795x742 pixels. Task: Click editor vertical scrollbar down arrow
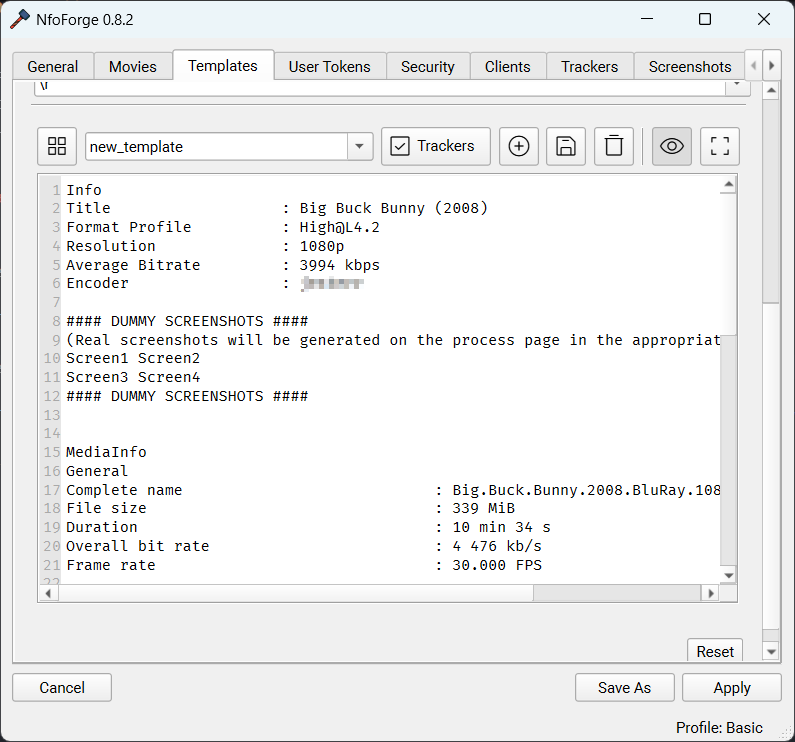coord(729,575)
